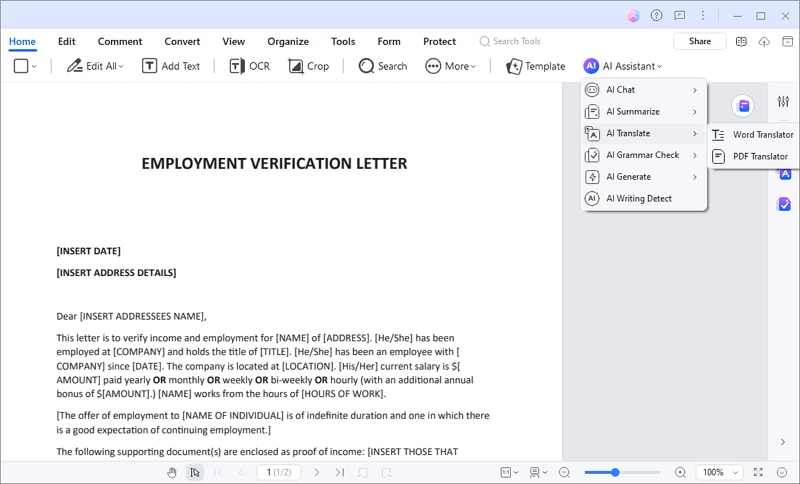Viewport: 800px width, 484px height.
Task: Click the page number input box
Action: point(279,473)
